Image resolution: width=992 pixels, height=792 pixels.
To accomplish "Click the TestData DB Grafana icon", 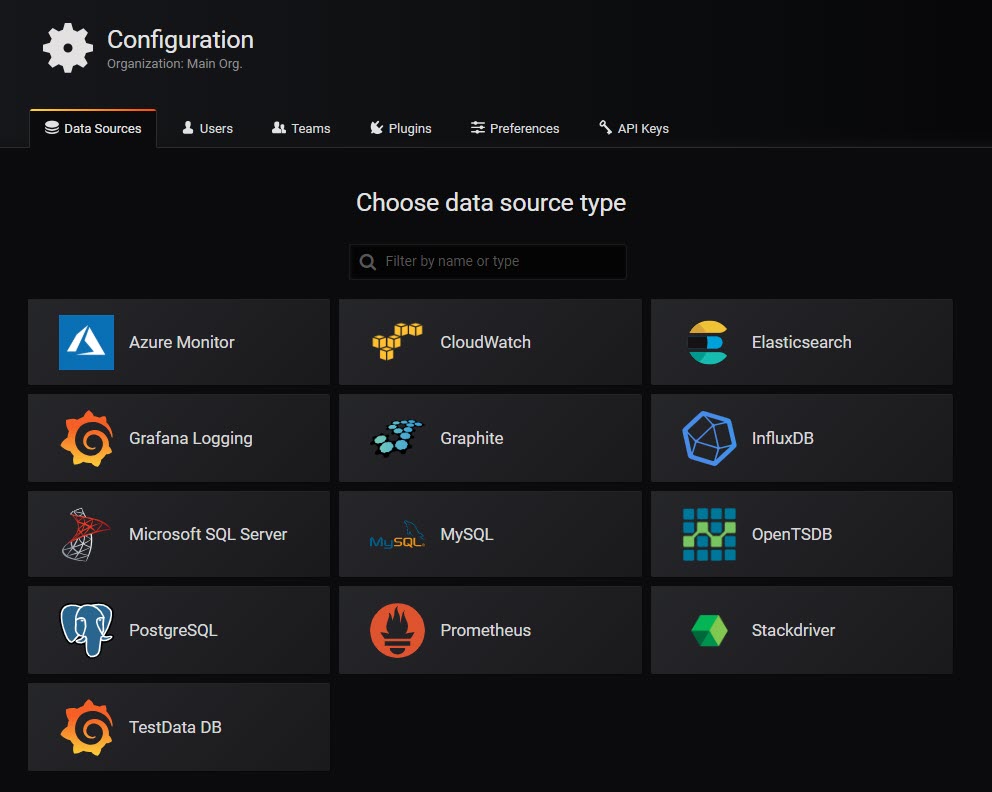I will pyautogui.click(x=87, y=727).
